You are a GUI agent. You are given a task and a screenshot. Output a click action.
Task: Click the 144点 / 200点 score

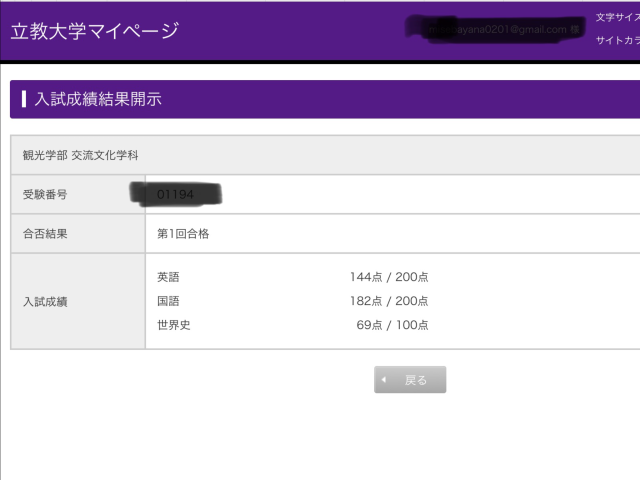389,277
